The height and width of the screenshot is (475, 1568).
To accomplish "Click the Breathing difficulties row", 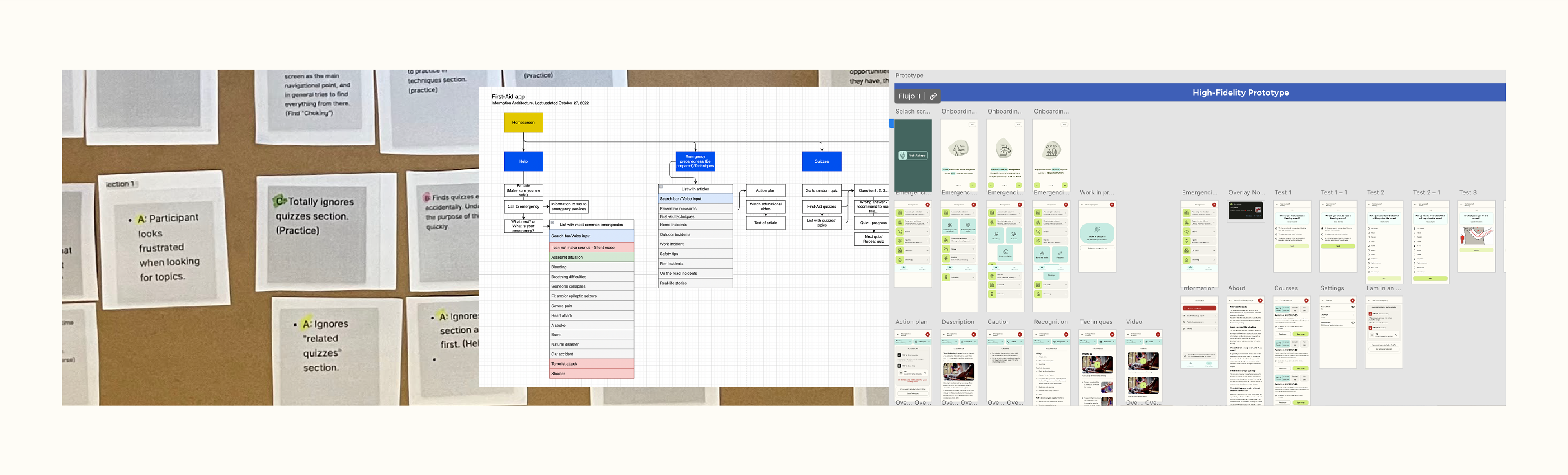I will coord(592,277).
